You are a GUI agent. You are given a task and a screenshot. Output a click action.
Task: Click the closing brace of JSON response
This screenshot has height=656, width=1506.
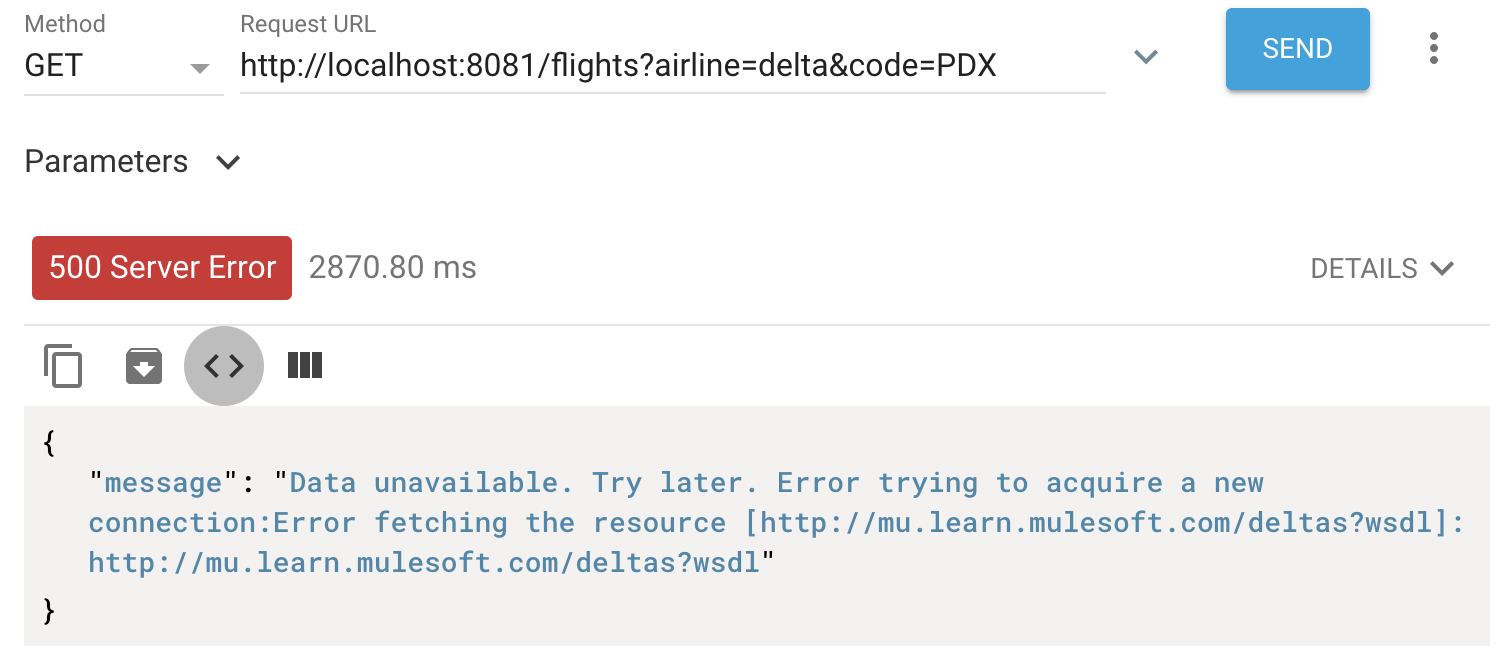click(x=49, y=607)
